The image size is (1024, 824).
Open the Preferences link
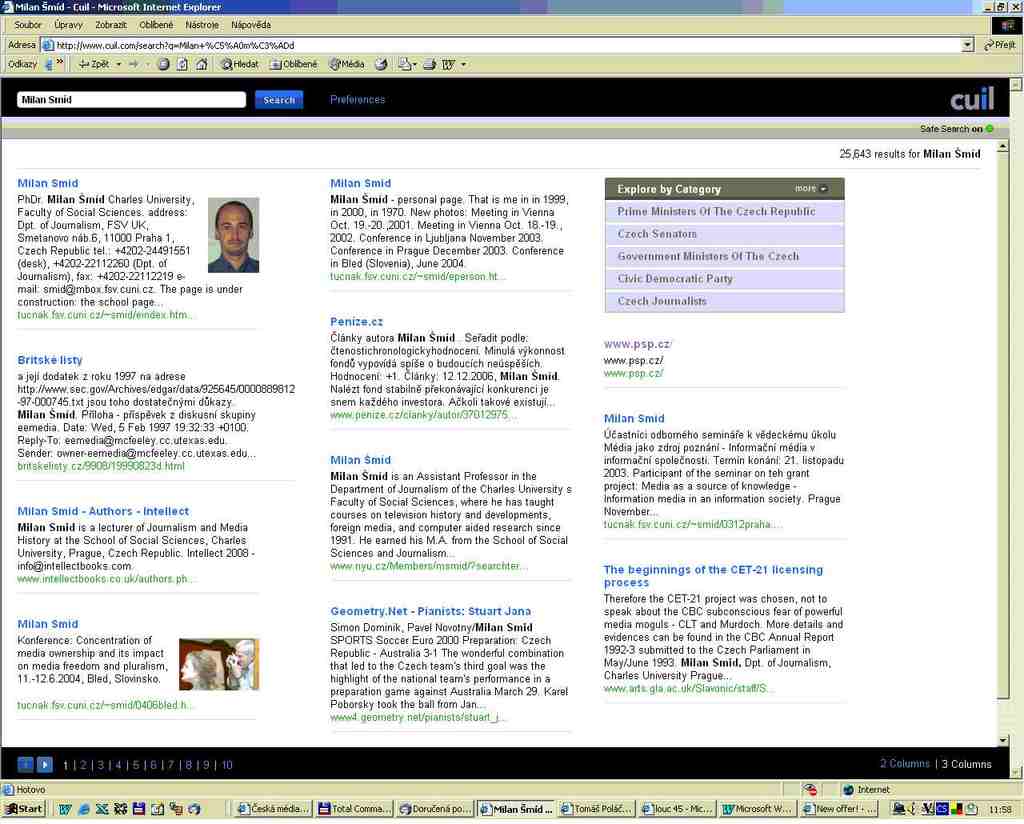[357, 99]
